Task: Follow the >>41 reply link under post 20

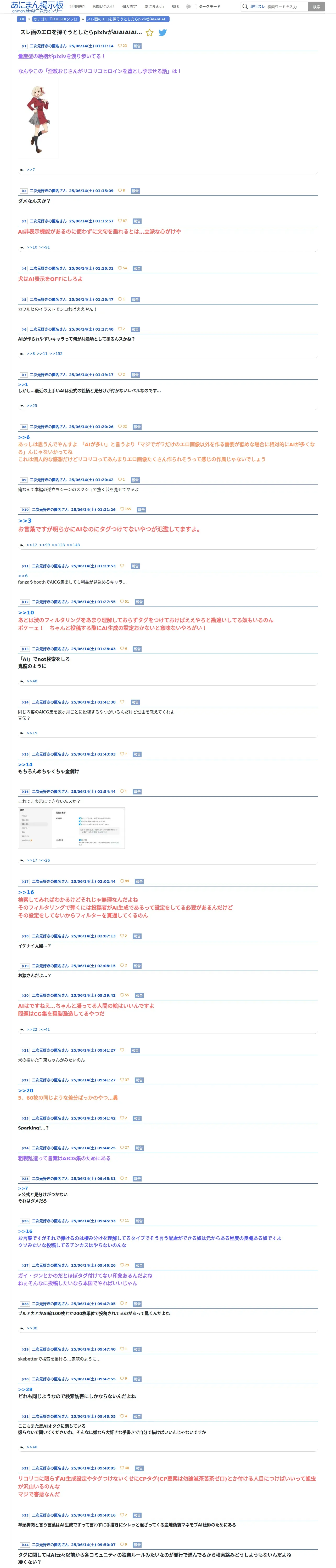Action: pos(44,1030)
